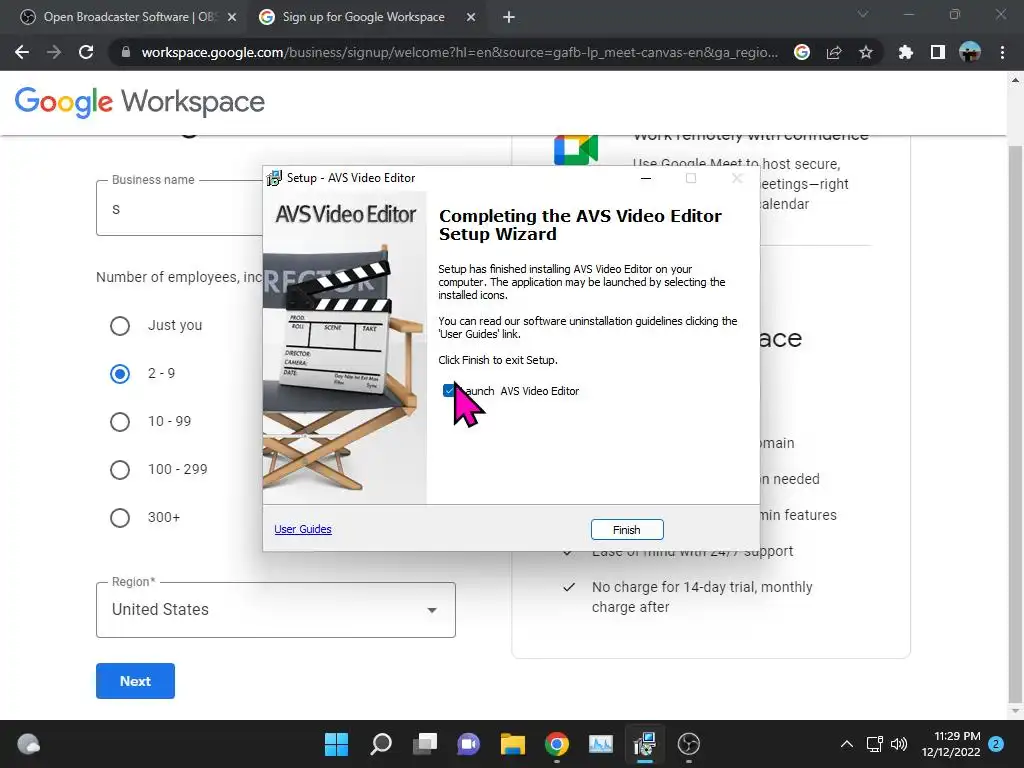Open the tab search chevron

(x=863, y=14)
